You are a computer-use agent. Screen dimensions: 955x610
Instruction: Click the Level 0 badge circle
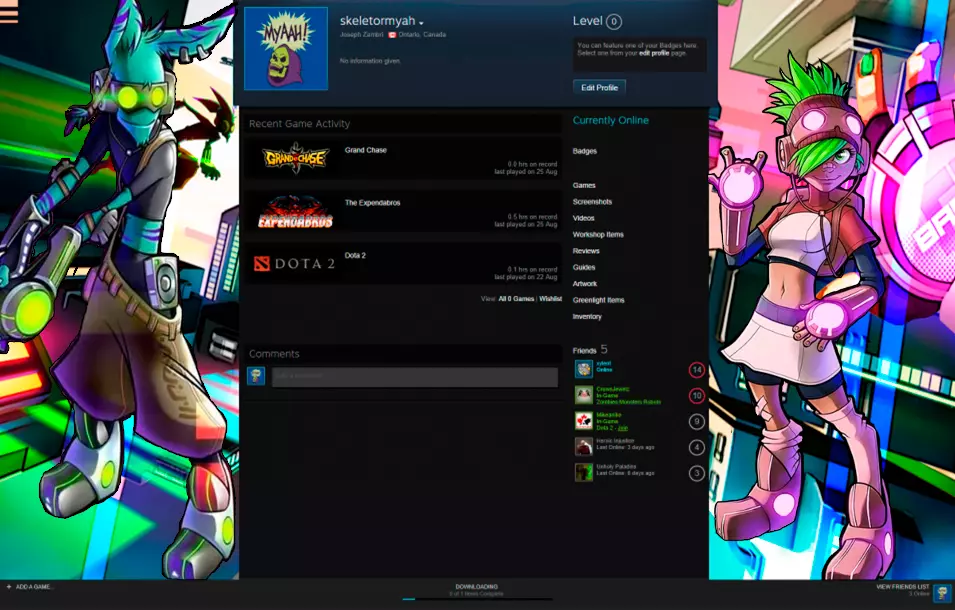613,22
